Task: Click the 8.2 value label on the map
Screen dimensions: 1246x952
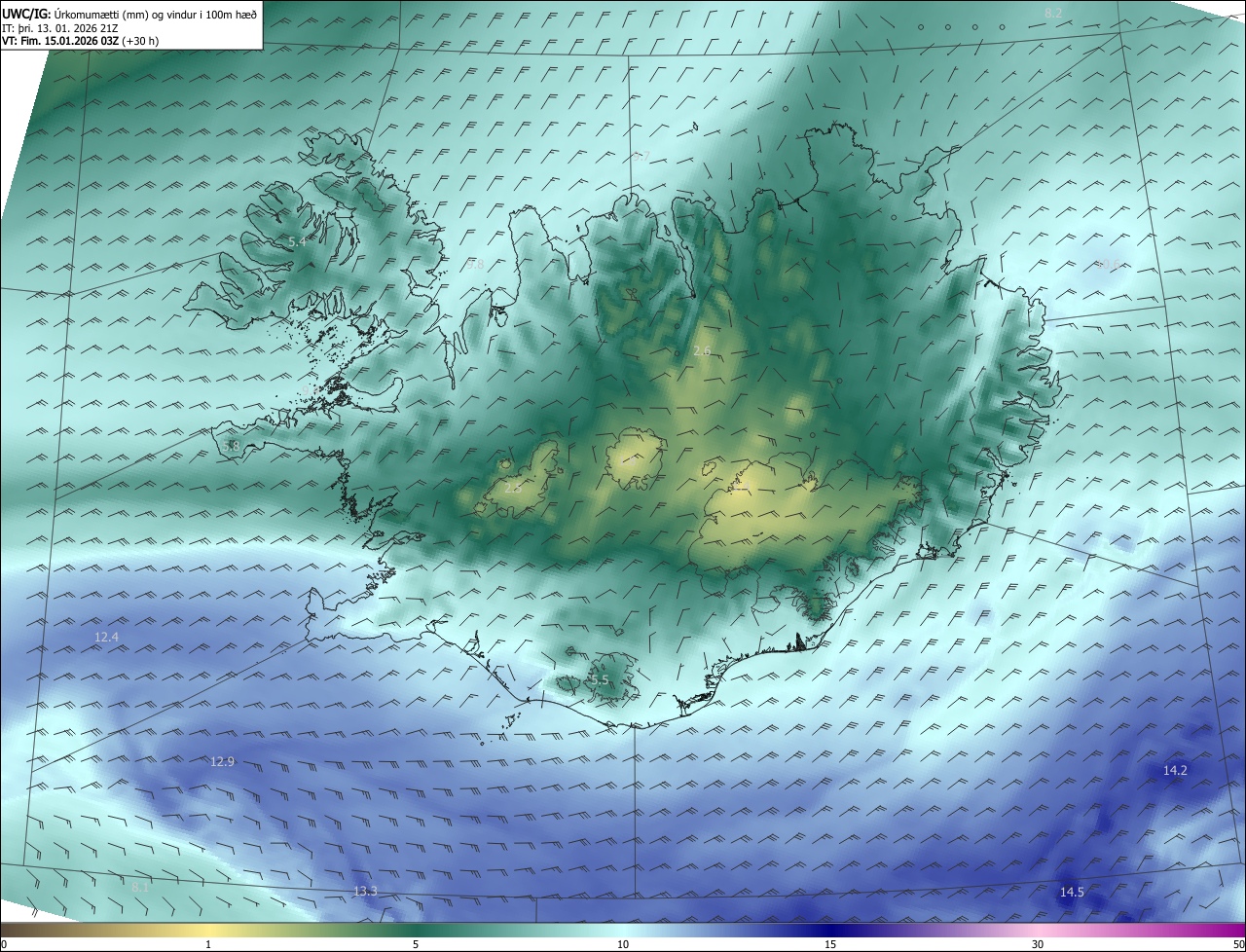Action: click(x=1053, y=13)
